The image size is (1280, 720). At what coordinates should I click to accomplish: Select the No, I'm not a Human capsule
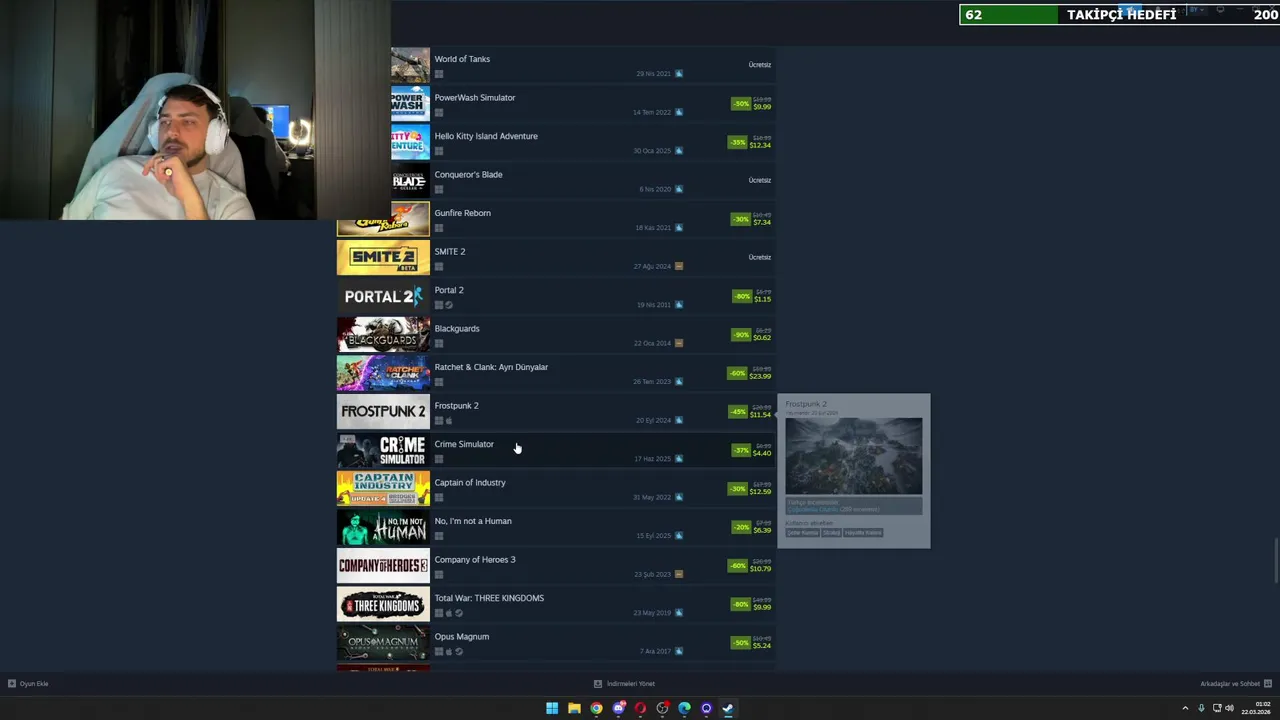[x=383, y=527]
